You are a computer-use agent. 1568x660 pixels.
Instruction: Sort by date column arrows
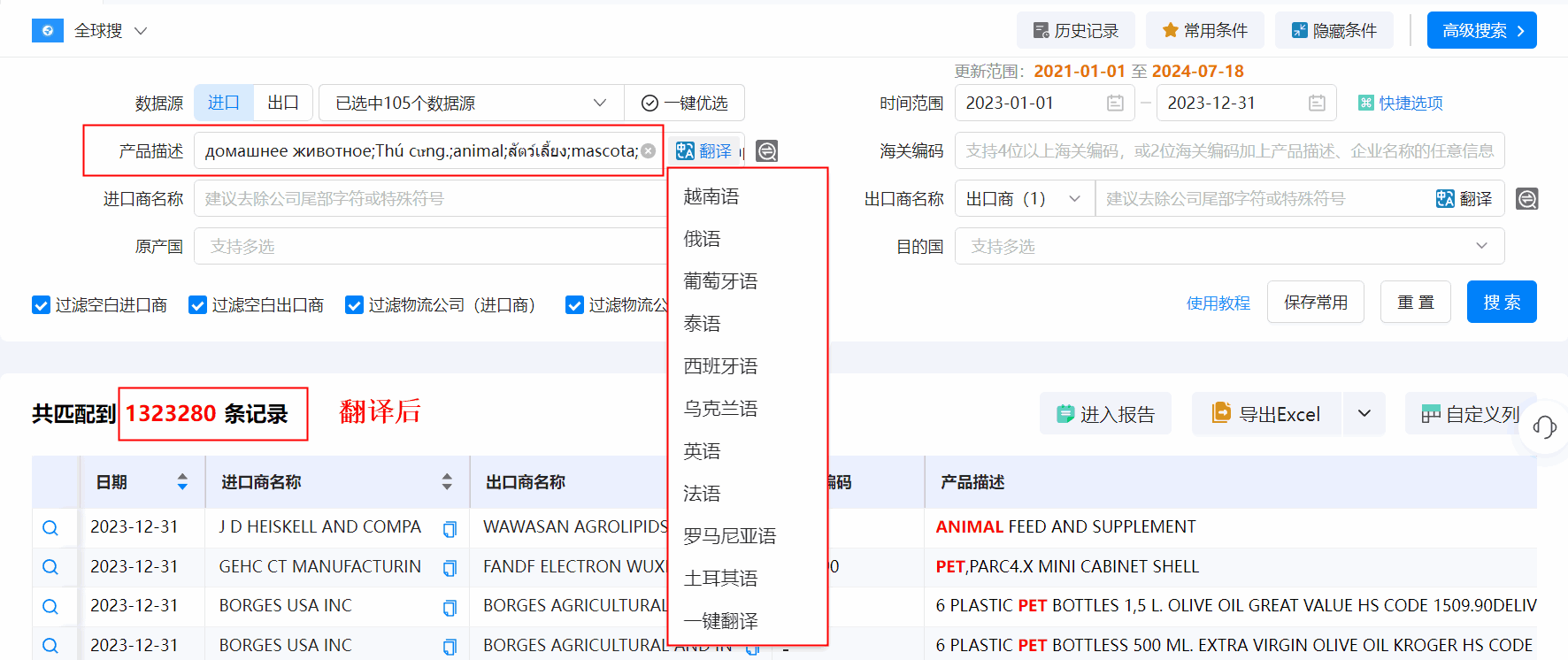[x=182, y=482]
